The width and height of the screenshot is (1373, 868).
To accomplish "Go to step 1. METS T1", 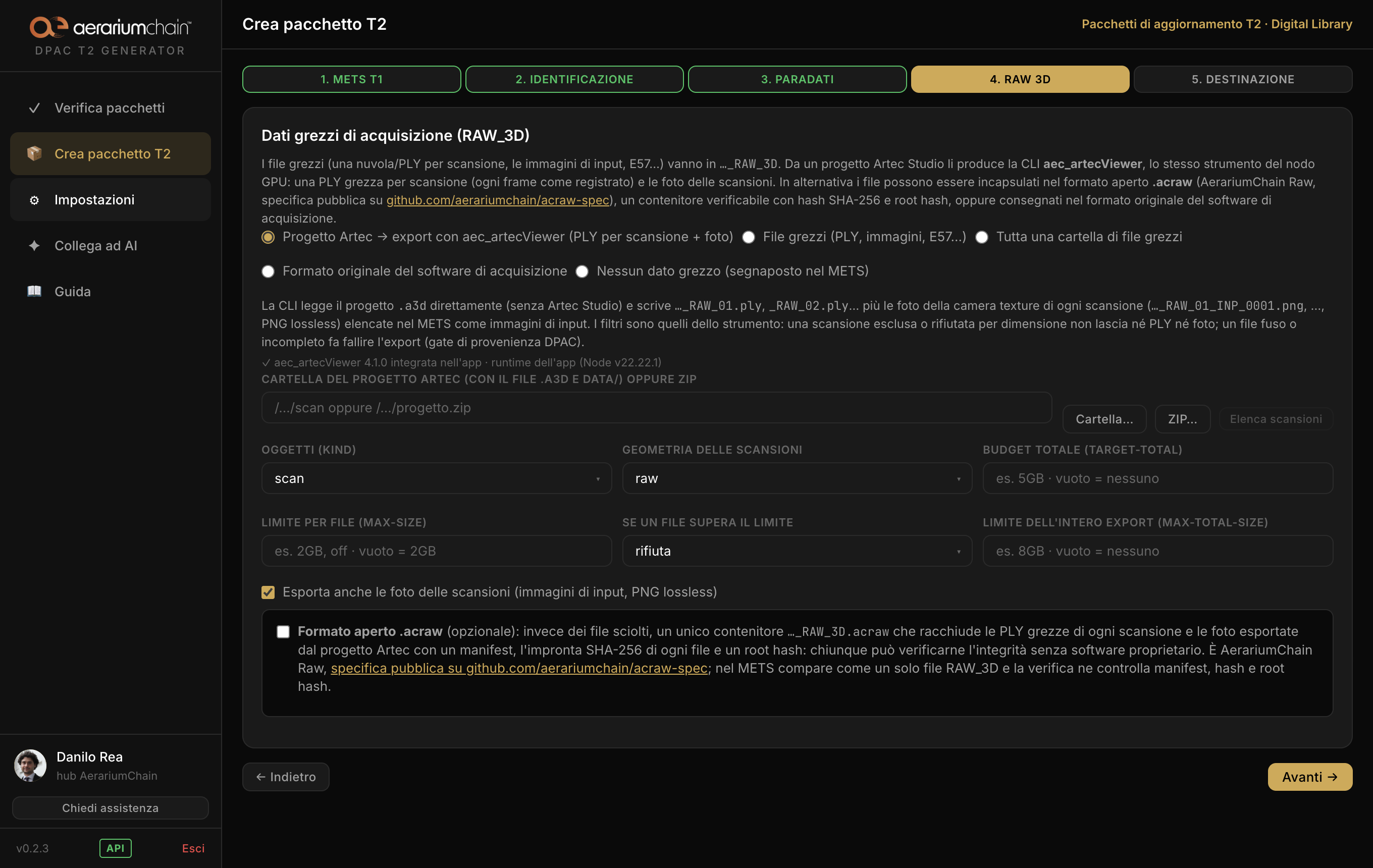I will coord(351,79).
